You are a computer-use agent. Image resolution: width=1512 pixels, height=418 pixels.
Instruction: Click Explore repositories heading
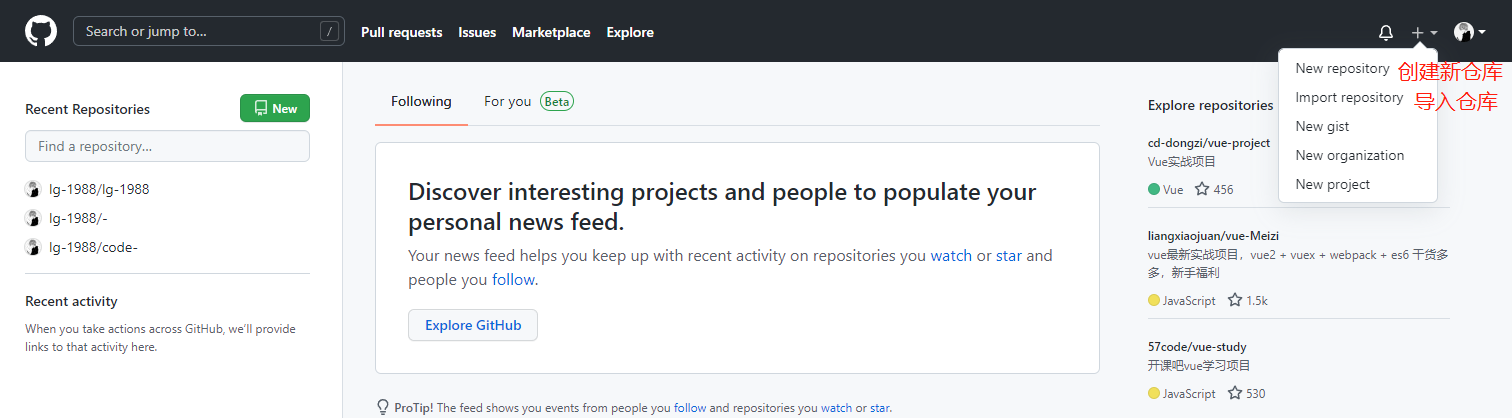pyautogui.click(x=1210, y=105)
